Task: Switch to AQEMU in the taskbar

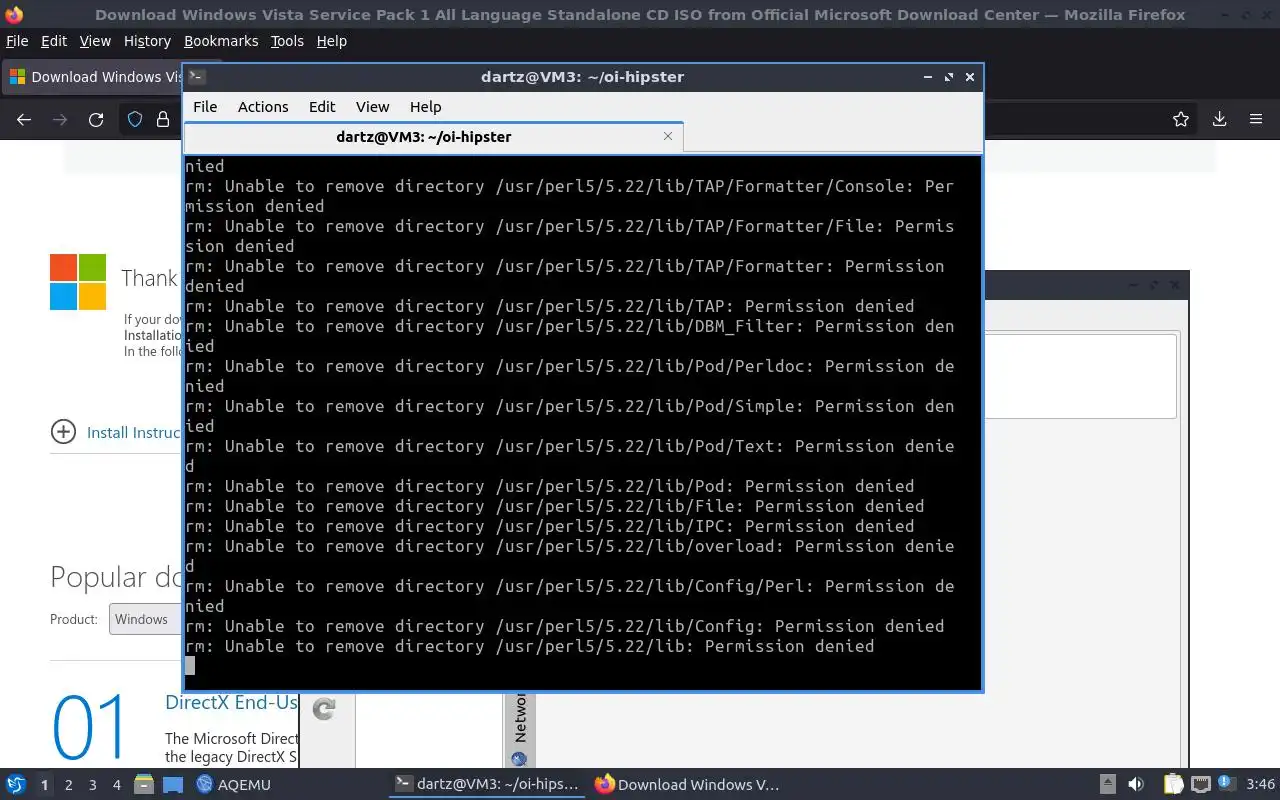Action: coord(234,784)
